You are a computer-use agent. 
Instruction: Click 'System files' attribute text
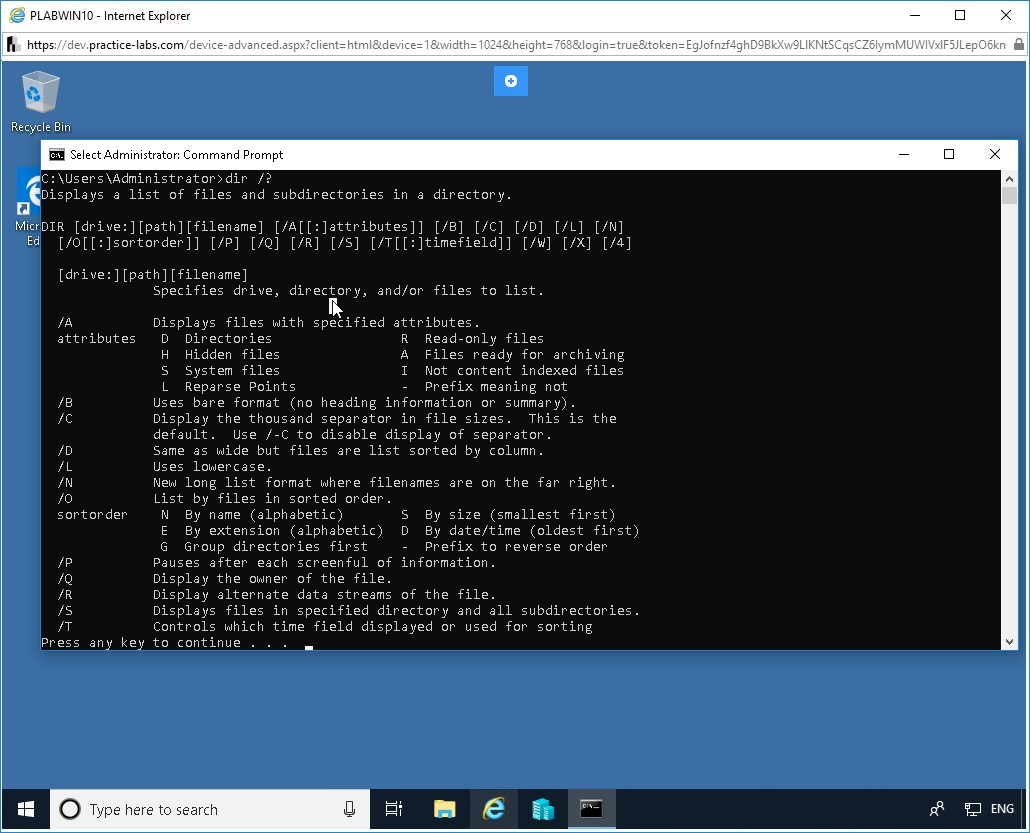pyautogui.click(x=232, y=371)
